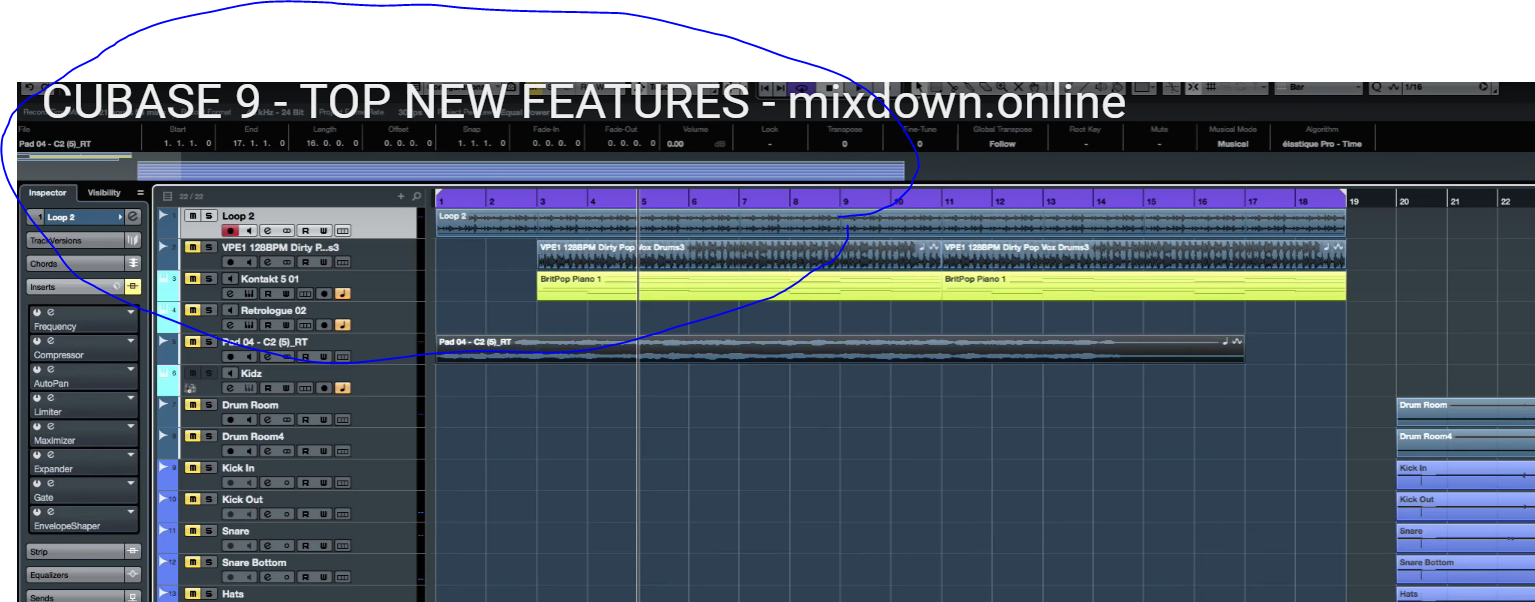Enable write automation on Drum Room4 track

click(324, 452)
